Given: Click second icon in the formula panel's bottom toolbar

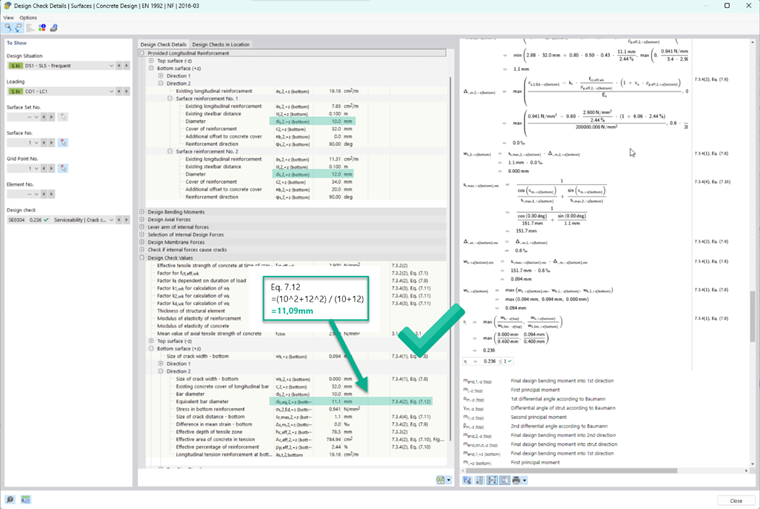Looking at the screenshot, I should click(479, 480).
